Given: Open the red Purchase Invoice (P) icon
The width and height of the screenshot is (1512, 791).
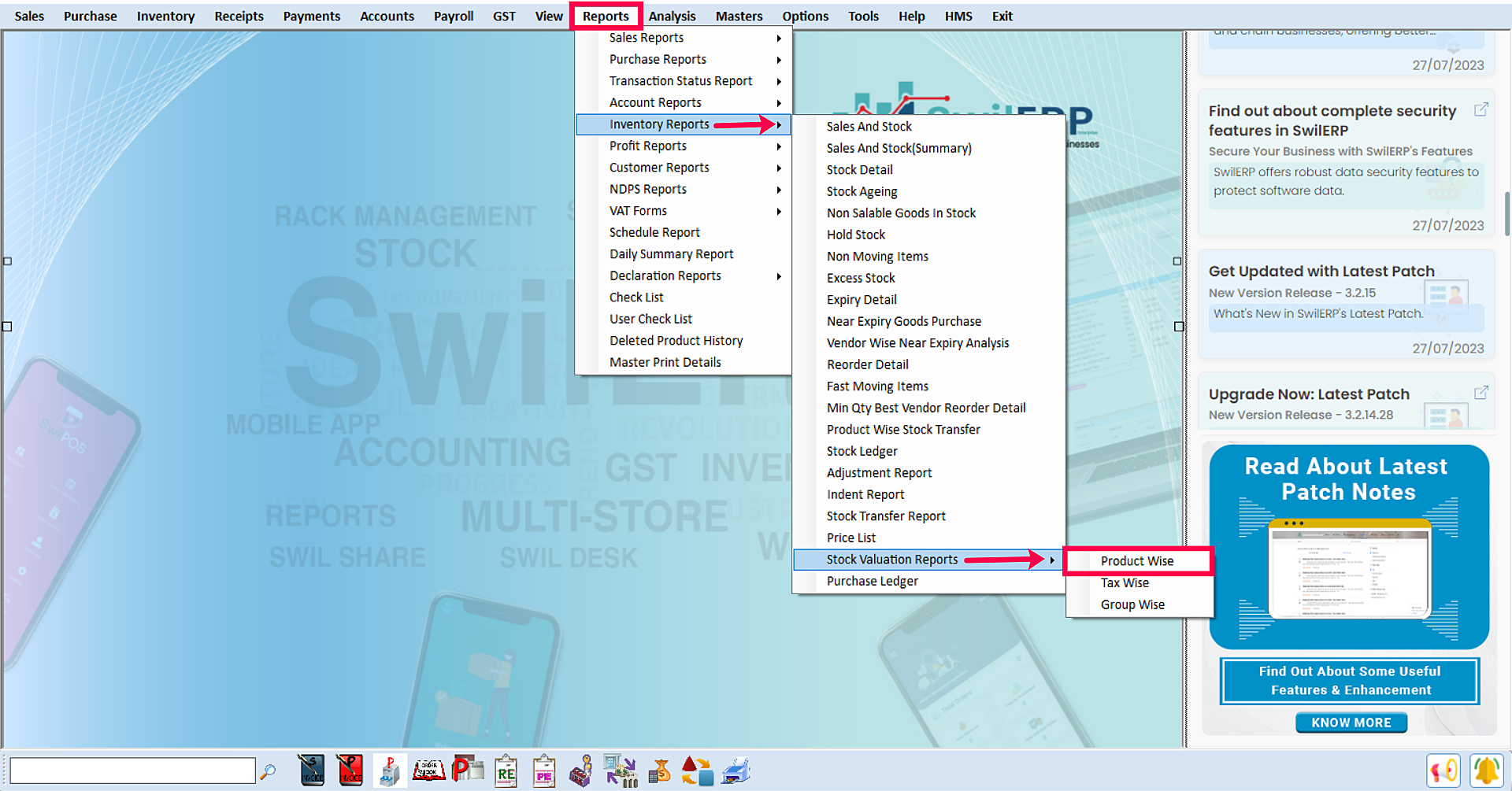Looking at the screenshot, I should (350, 771).
